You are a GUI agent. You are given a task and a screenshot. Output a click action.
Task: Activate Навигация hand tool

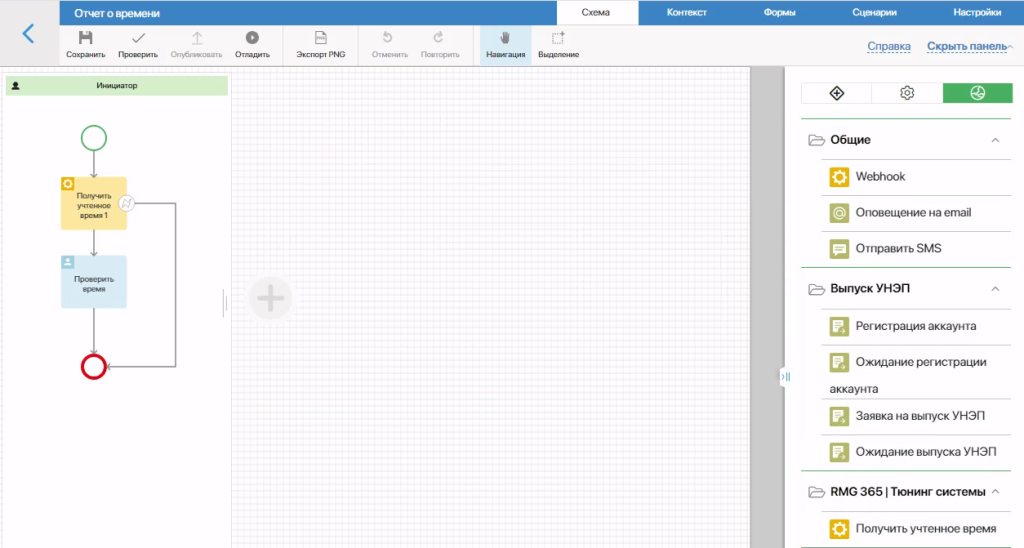[x=505, y=45]
